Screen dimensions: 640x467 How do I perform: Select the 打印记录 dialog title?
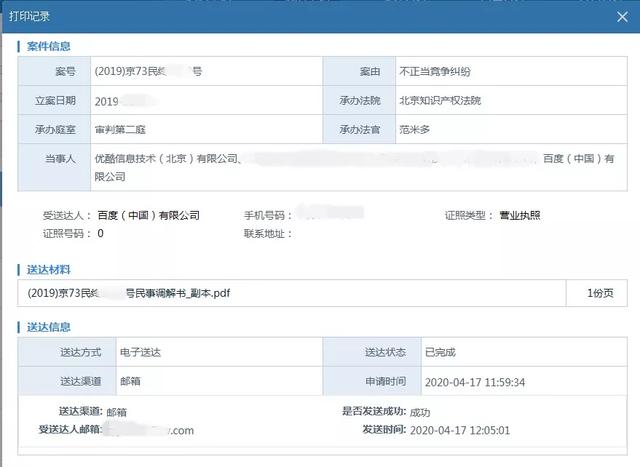[x=29, y=16]
